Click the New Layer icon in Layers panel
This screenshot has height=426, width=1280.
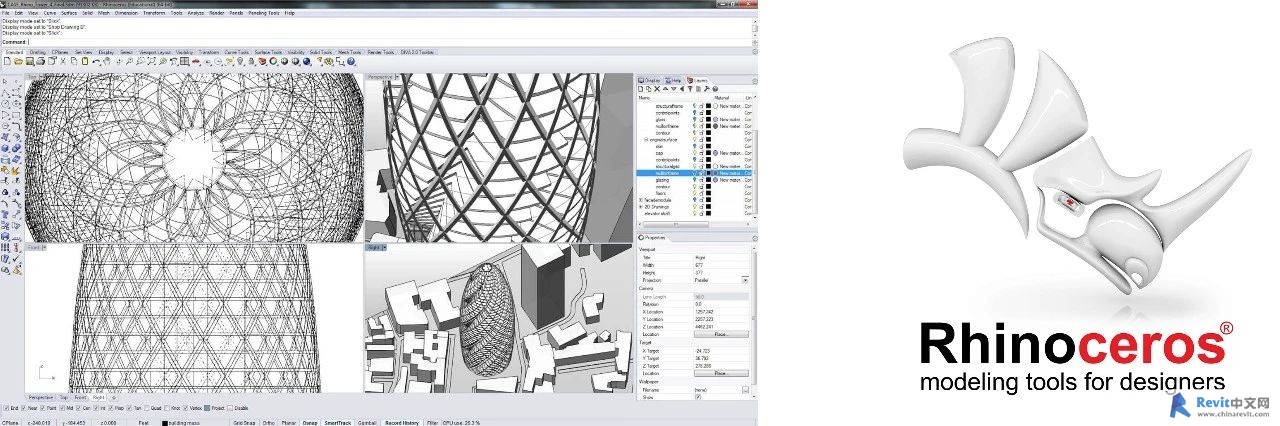[x=640, y=88]
